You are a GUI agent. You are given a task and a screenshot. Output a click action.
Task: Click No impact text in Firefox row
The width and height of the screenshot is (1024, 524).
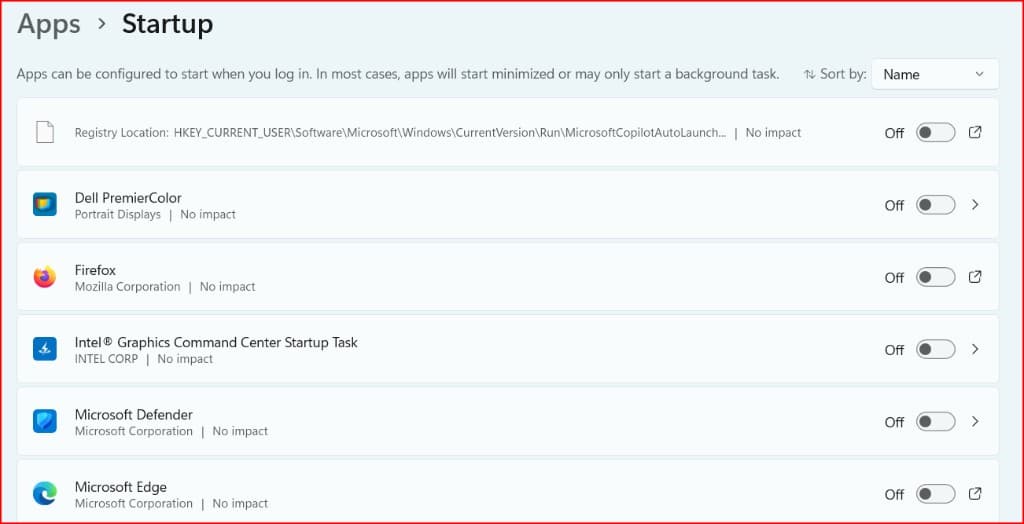pyautogui.click(x=227, y=287)
